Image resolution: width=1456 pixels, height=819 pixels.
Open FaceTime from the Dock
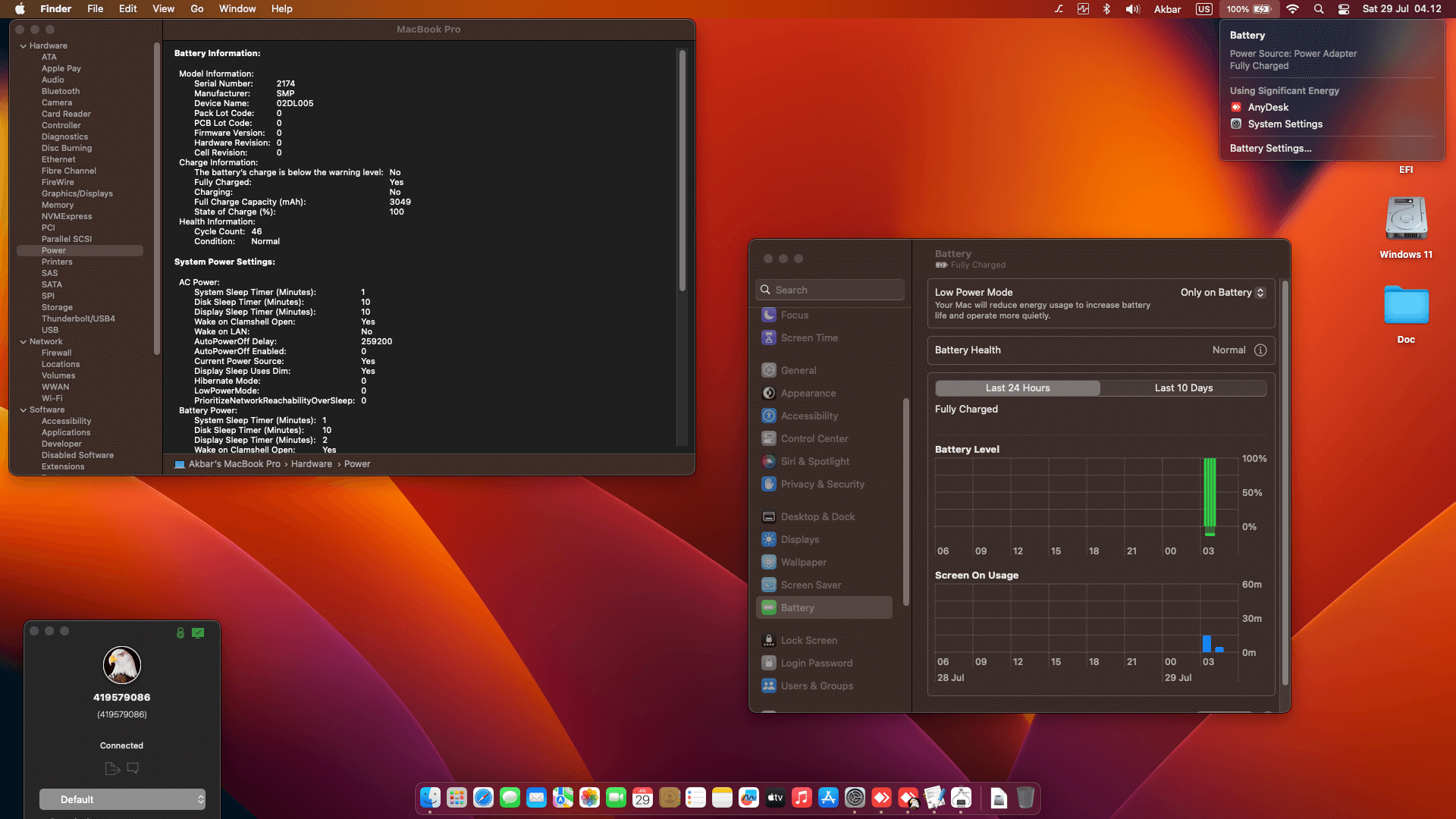(x=616, y=798)
